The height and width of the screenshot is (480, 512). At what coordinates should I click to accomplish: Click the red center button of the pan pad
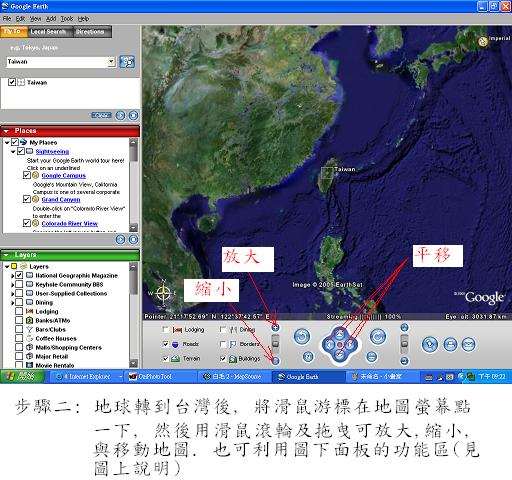pos(339,345)
